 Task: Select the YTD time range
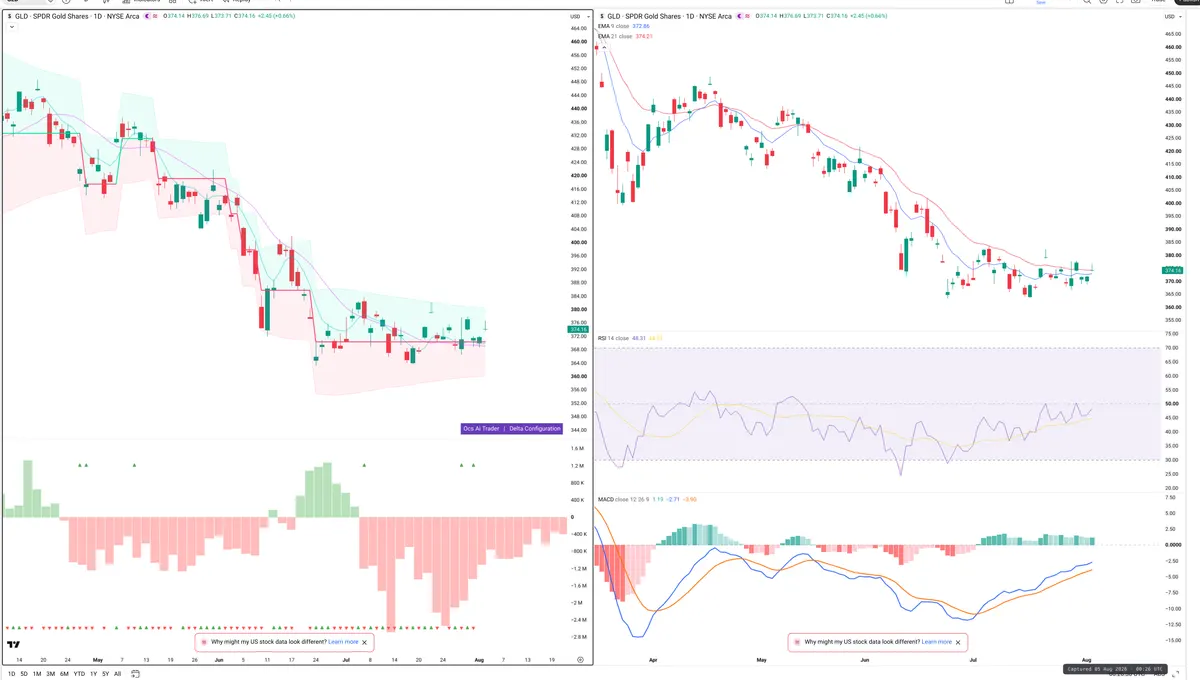(79, 674)
